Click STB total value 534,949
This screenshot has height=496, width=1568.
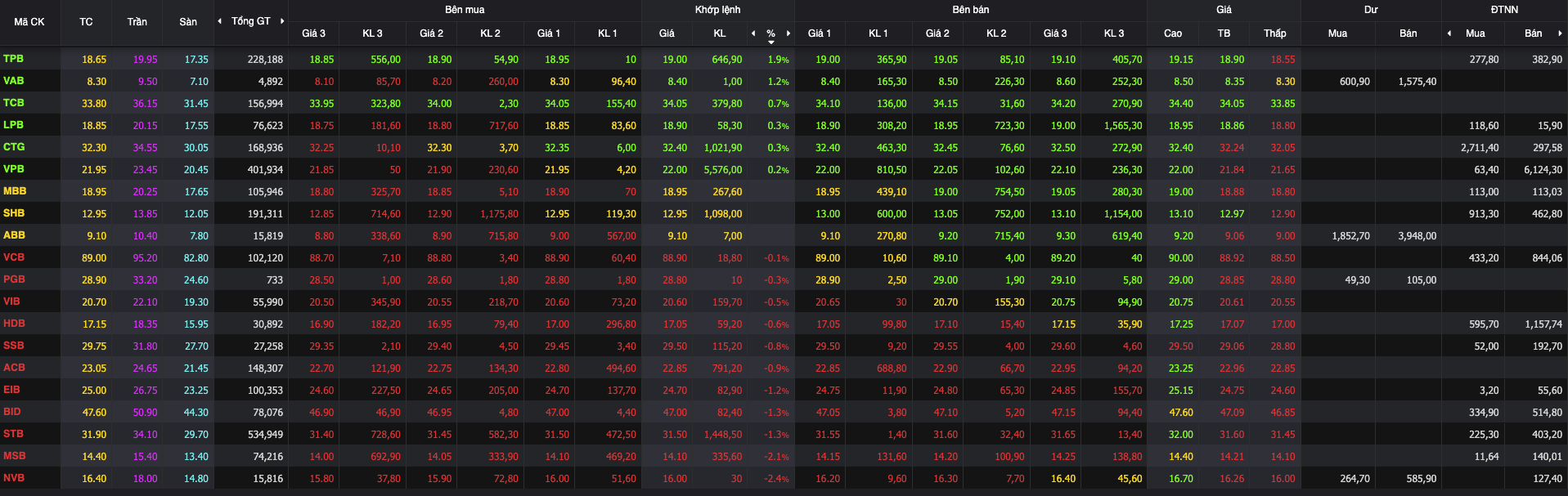coord(265,435)
